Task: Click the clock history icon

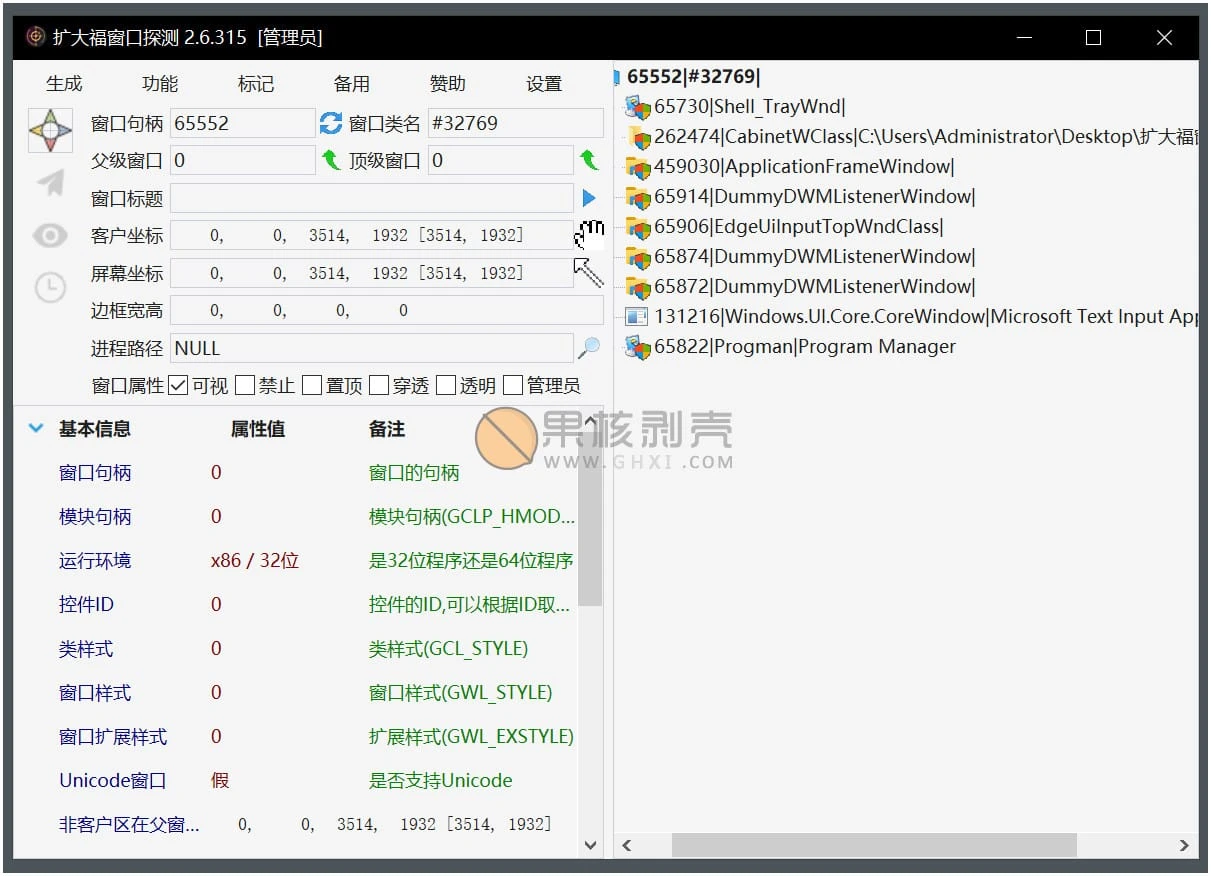Action: pos(50,288)
